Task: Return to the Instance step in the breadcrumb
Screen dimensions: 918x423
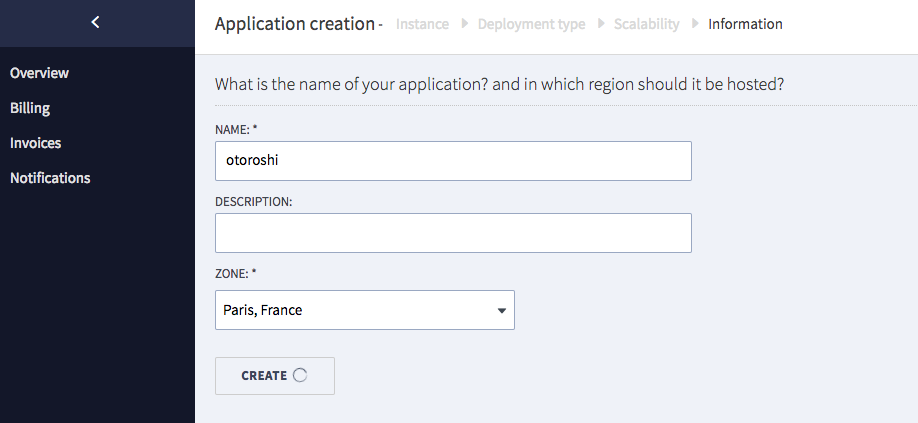Action: (422, 24)
